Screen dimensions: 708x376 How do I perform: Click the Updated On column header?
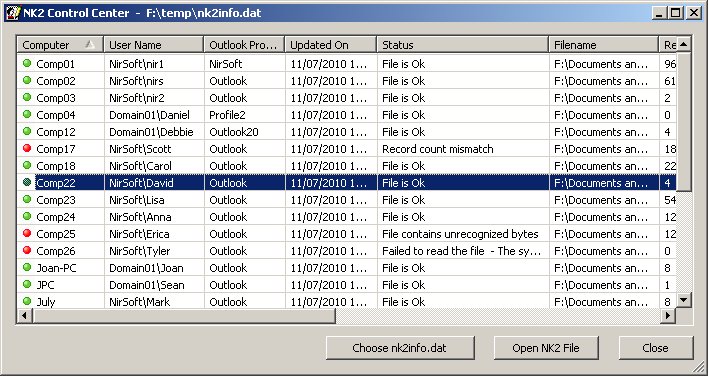coord(331,45)
